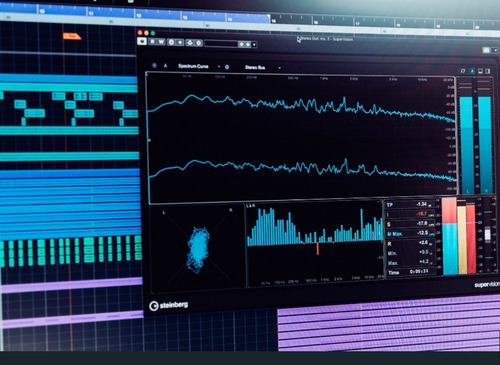This screenshot has width=500, height=365.
Task: Open the Spectrum Curve module selector
Action: (193, 66)
